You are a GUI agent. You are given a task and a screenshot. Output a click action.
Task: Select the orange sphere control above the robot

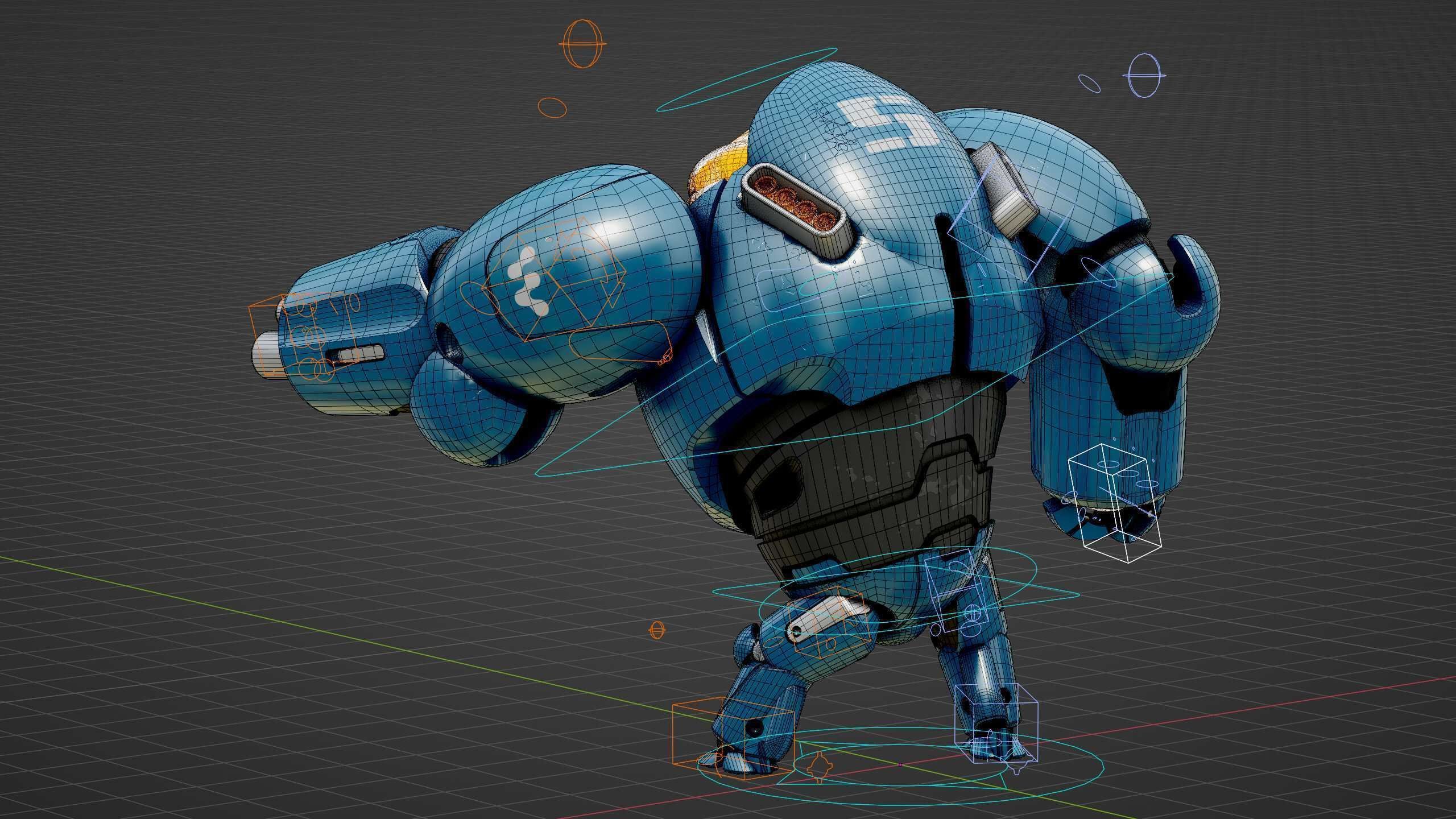pos(584,44)
